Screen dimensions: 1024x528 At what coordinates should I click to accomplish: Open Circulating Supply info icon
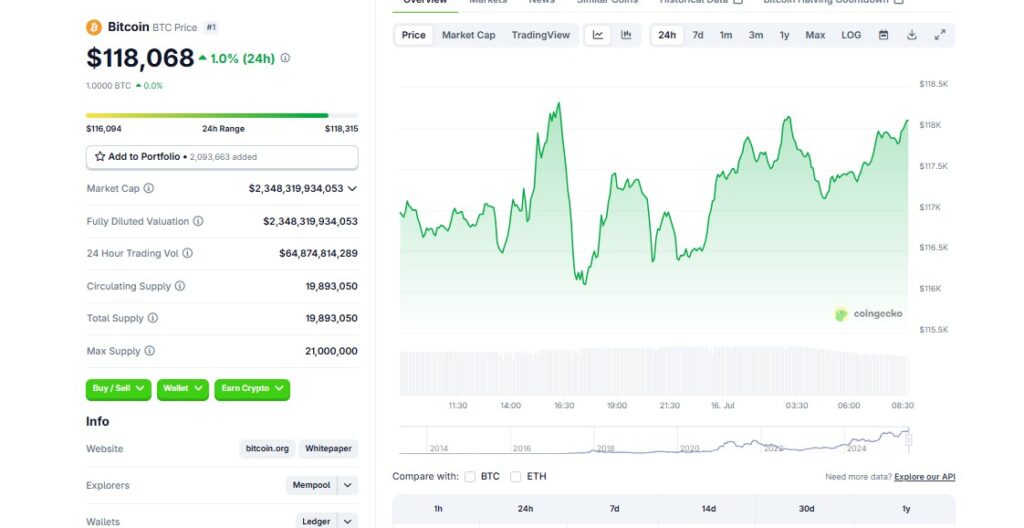(x=180, y=286)
